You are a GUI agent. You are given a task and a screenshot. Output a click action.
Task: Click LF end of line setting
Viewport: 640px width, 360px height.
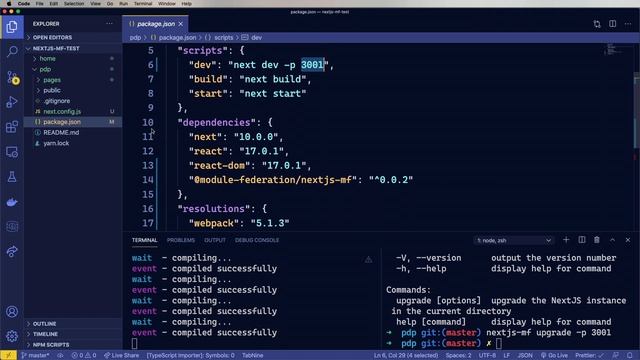507,355
